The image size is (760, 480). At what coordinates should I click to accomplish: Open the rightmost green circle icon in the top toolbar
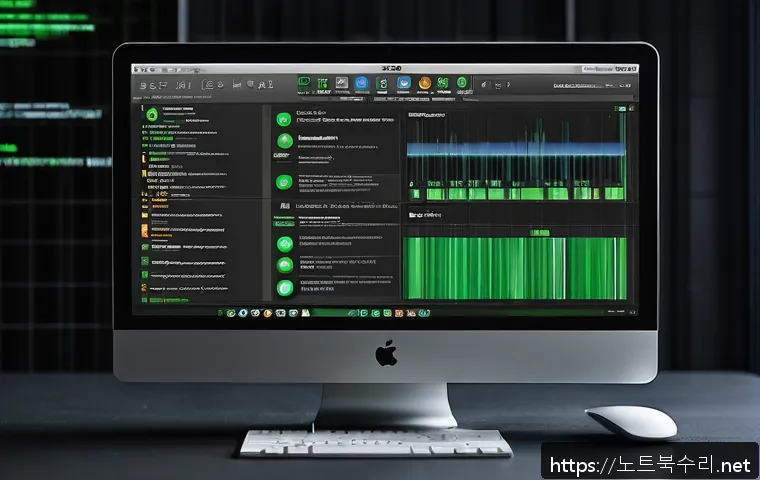pyautogui.click(x=462, y=83)
